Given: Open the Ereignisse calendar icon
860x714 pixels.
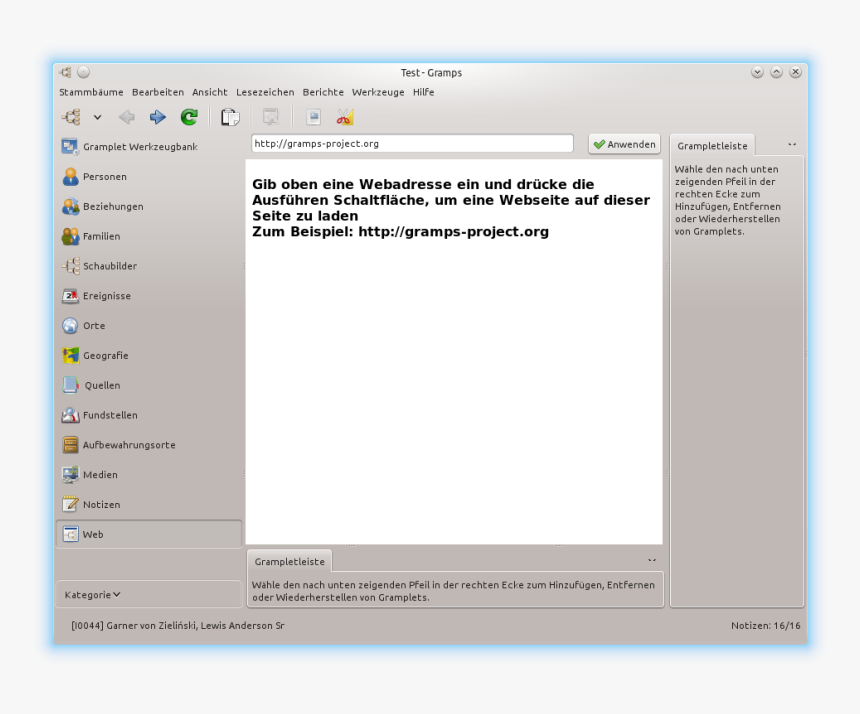Looking at the screenshot, I should pyautogui.click(x=70, y=296).
